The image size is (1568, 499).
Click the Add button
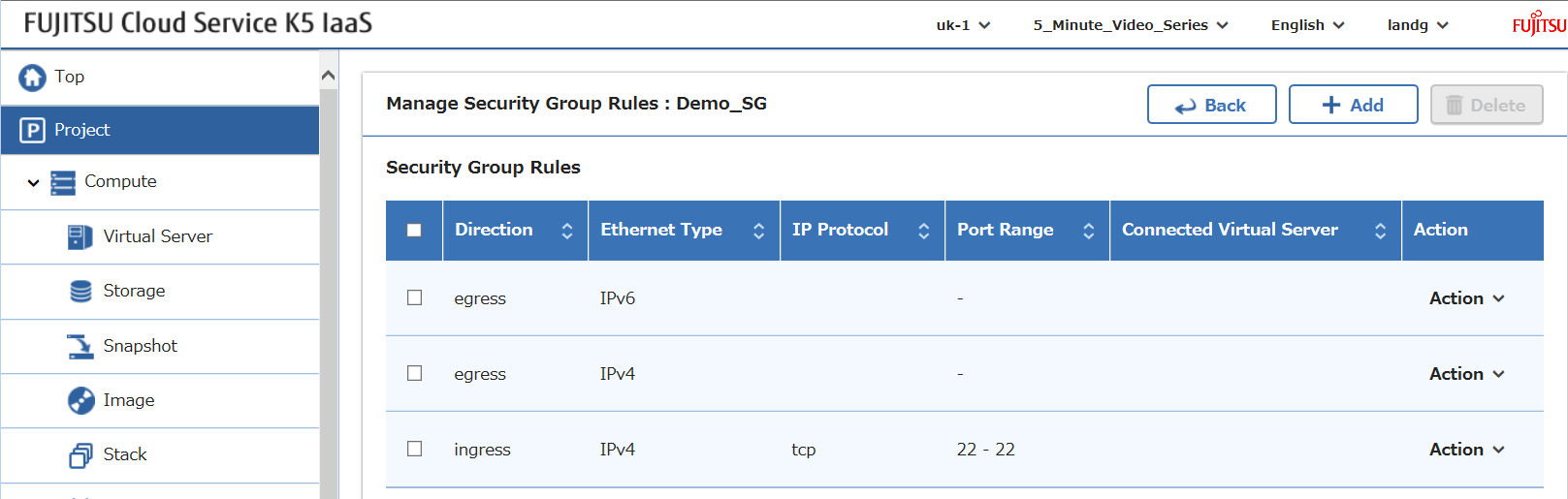(1353, 105)
